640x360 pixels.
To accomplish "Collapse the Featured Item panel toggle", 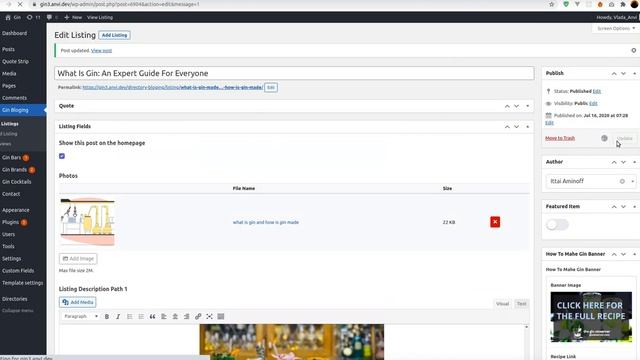I will point(635,207).
